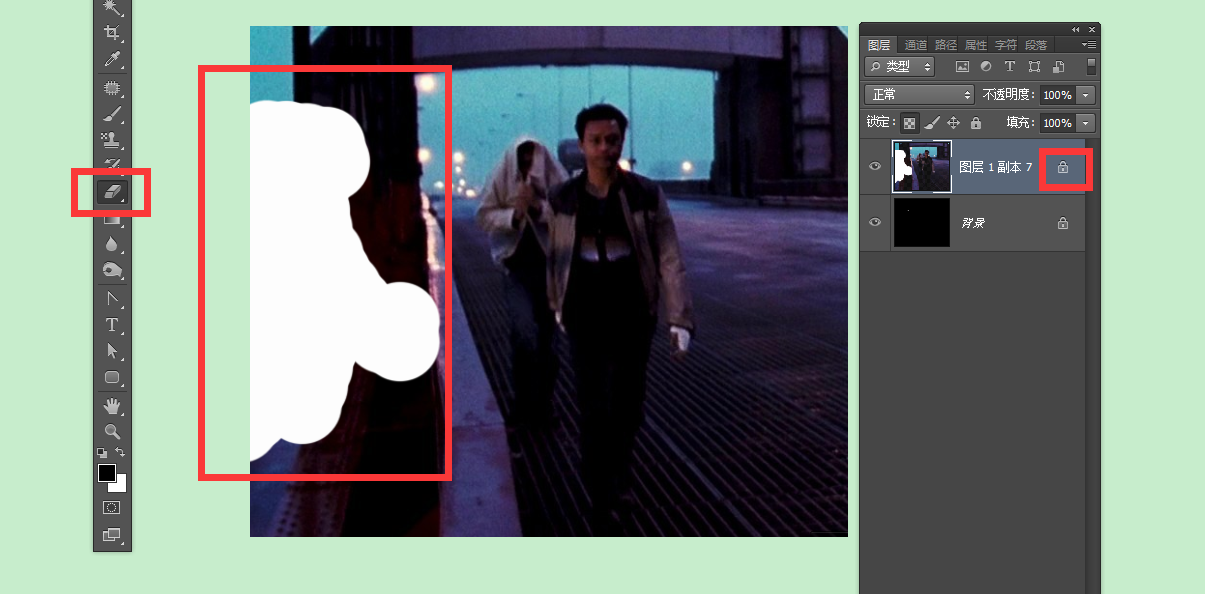
Task: Click the opacity 100% value field
Action: click(x=1057, y=95)
